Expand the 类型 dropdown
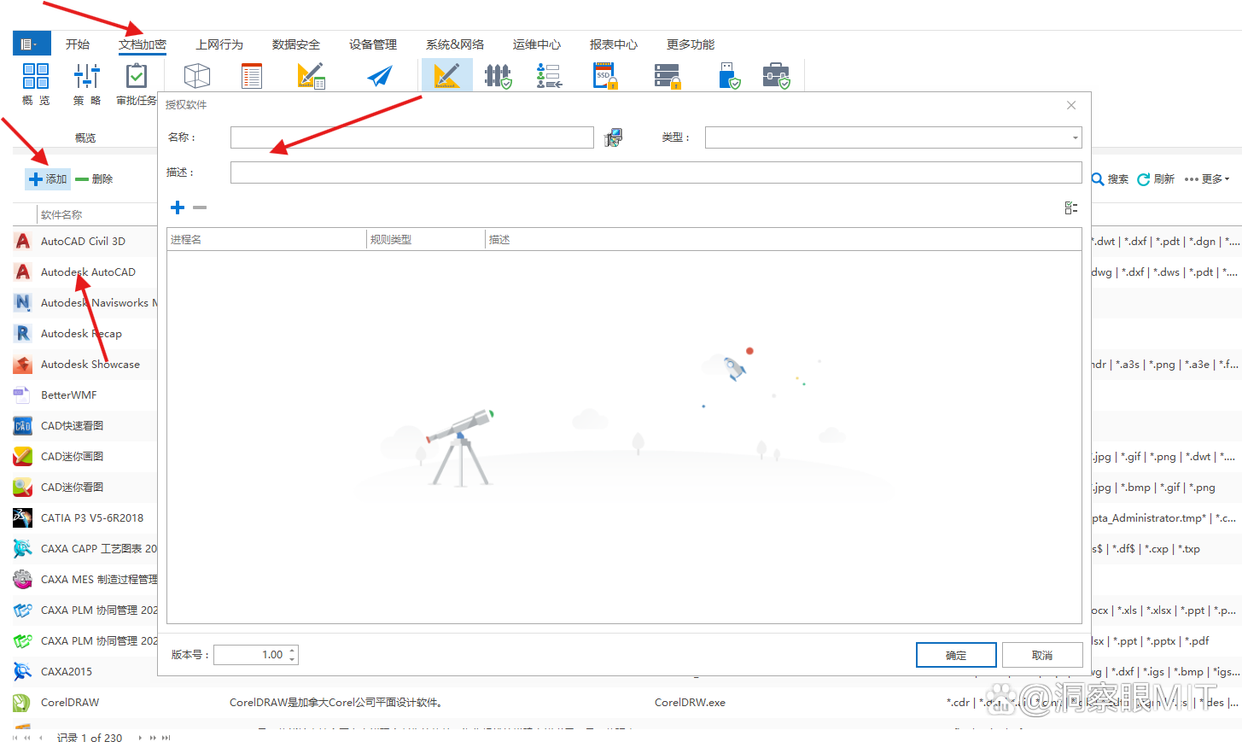The image size is (1242, 742). pos(1075,138)
